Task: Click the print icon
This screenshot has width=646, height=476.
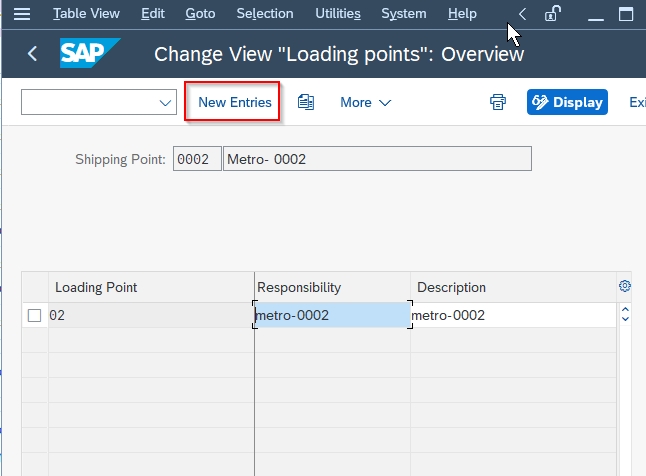Action: 498,102
